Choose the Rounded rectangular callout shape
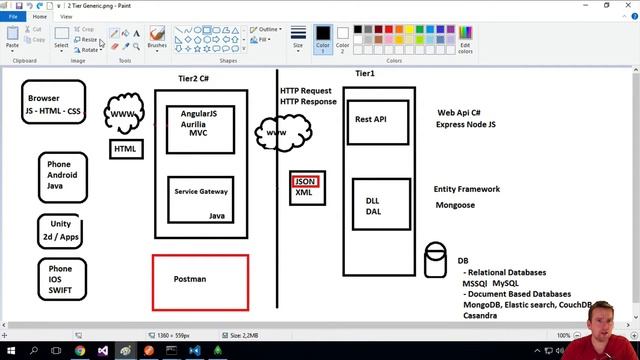The image size is (640, 360). [x=216, y=49]
